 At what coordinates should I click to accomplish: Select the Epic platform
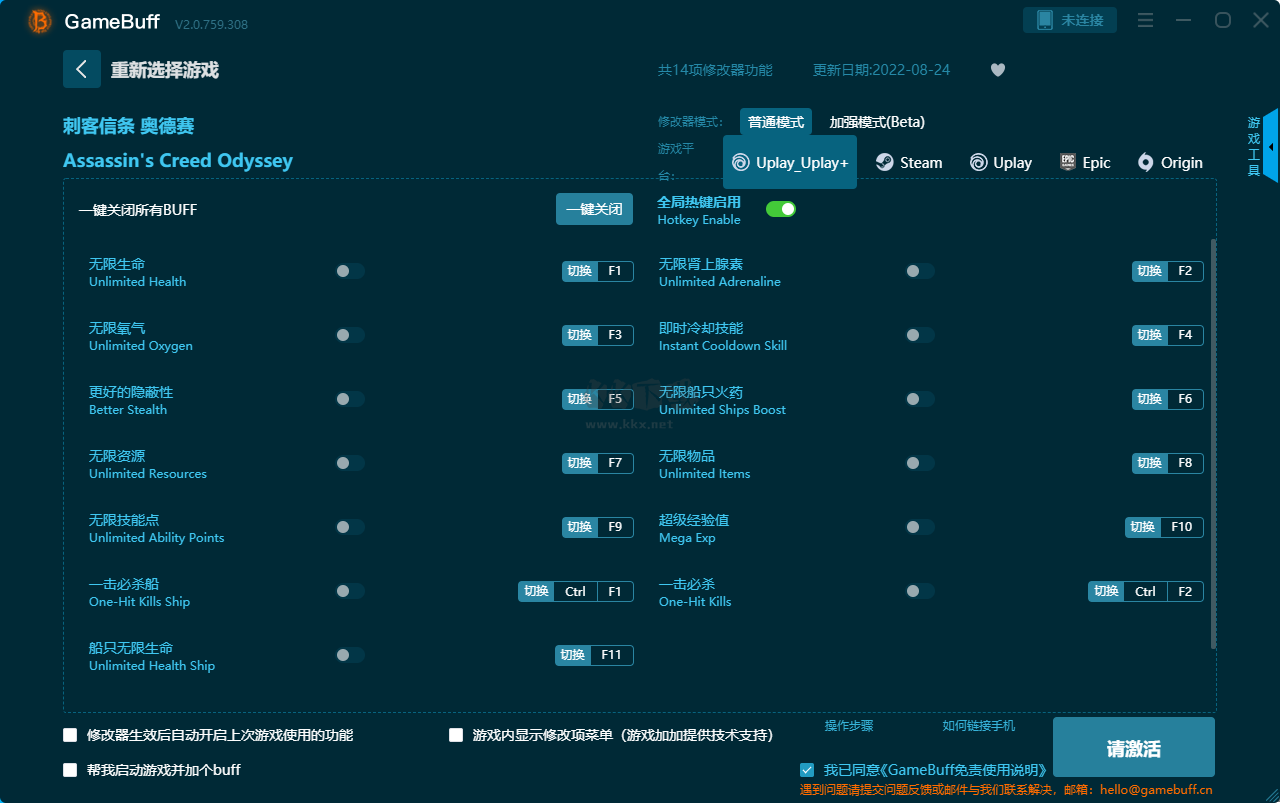pyautogui.click(x=1085, y=163)
